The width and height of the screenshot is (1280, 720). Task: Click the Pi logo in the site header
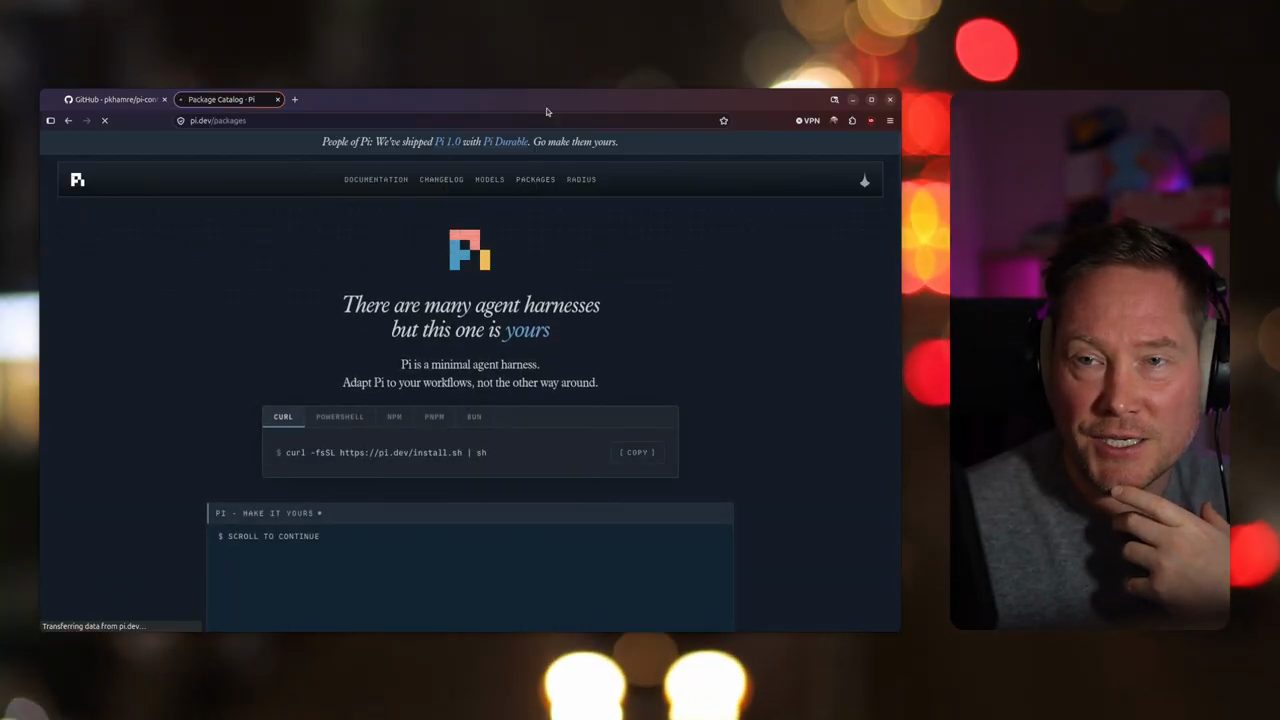click(78, 180)
